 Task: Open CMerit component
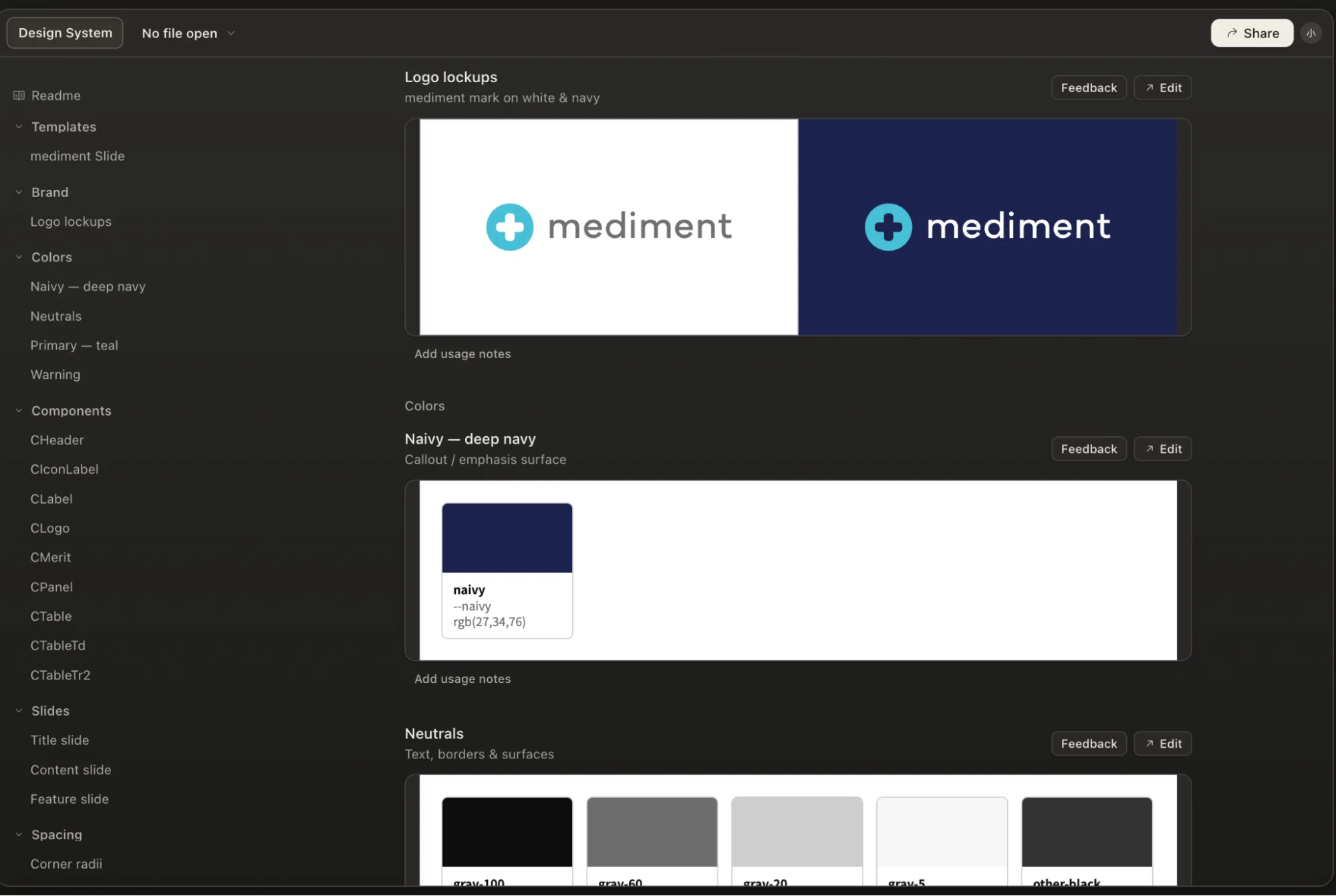(x=51, y=557)
